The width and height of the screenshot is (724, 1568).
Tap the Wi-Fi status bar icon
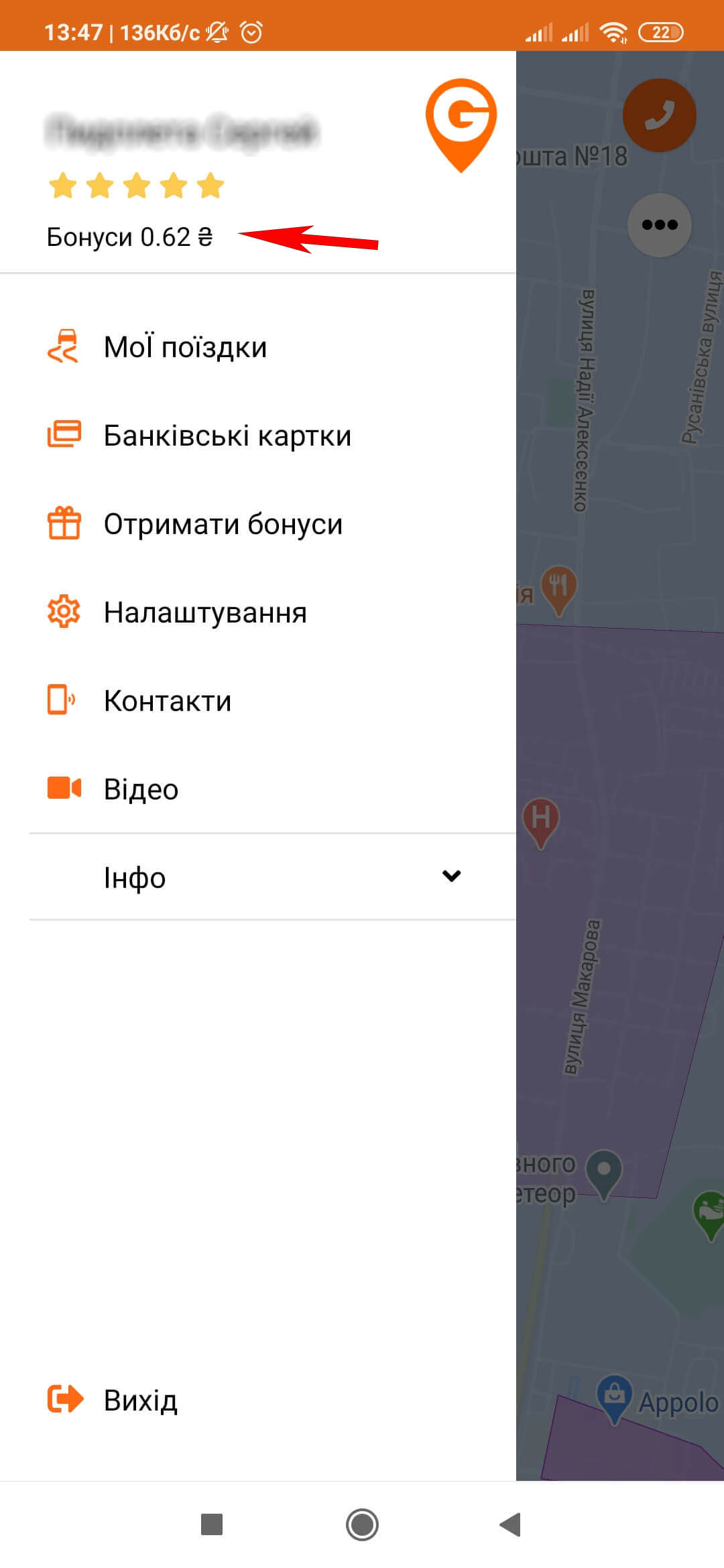click(613, 31)
